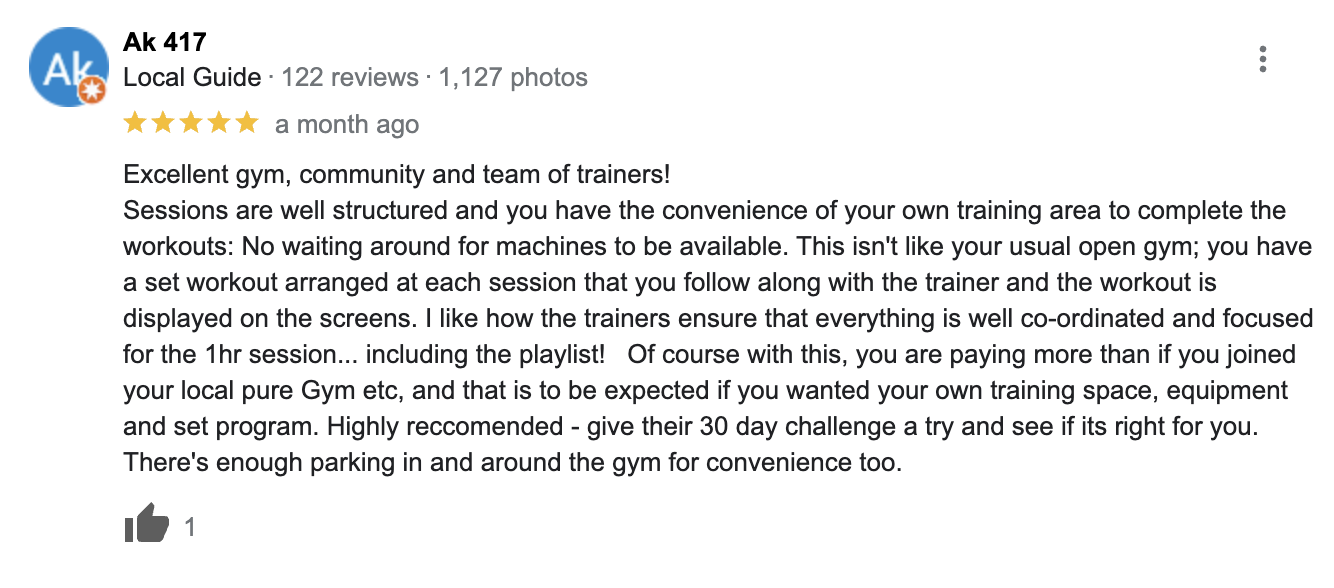This screenshot has height=588, width=1334.
Task: Click the Local Guide label
Action: 192,78
